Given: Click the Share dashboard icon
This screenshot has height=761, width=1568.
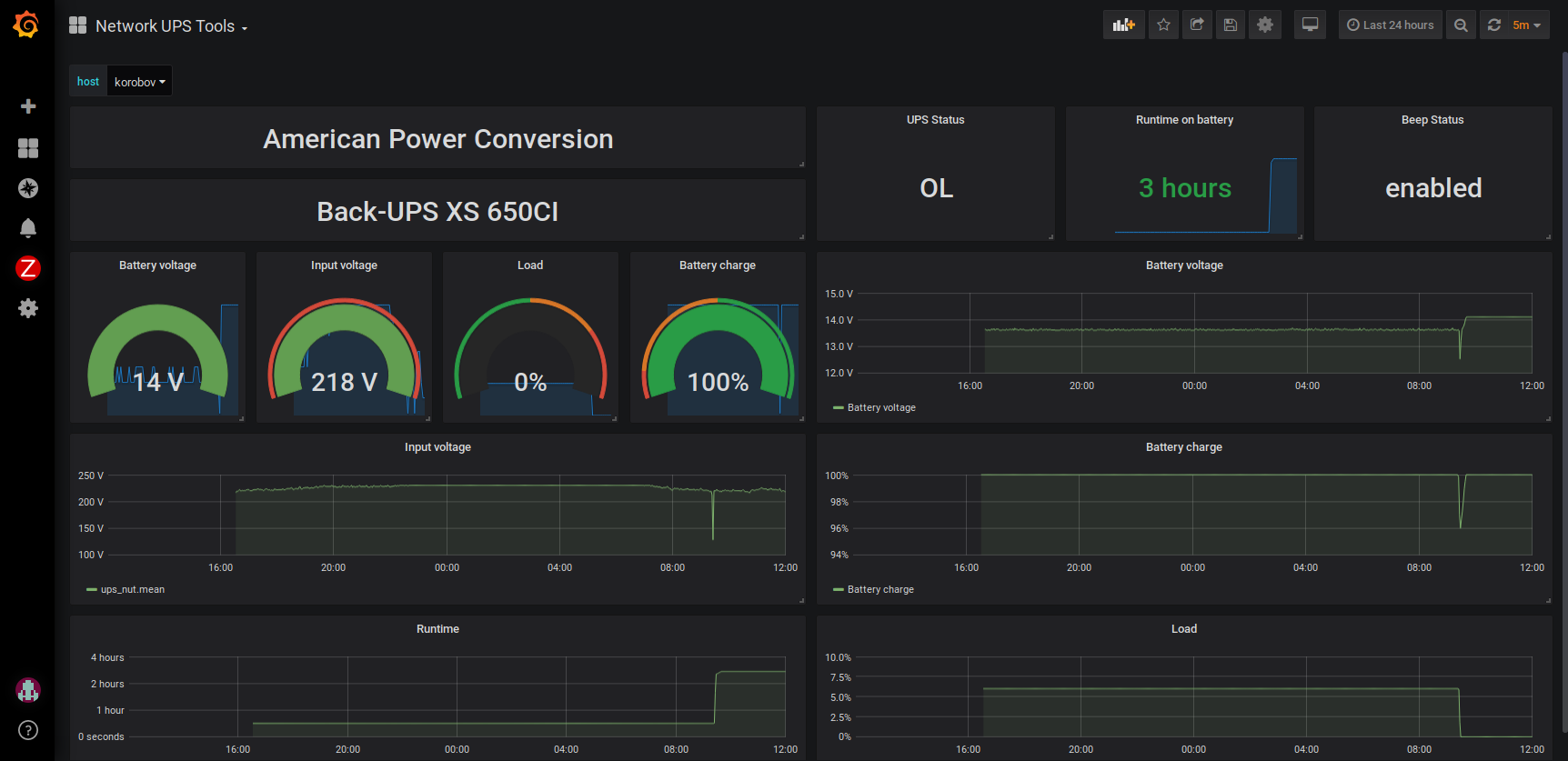Looking at the screenshot, I should (1197, 25).
